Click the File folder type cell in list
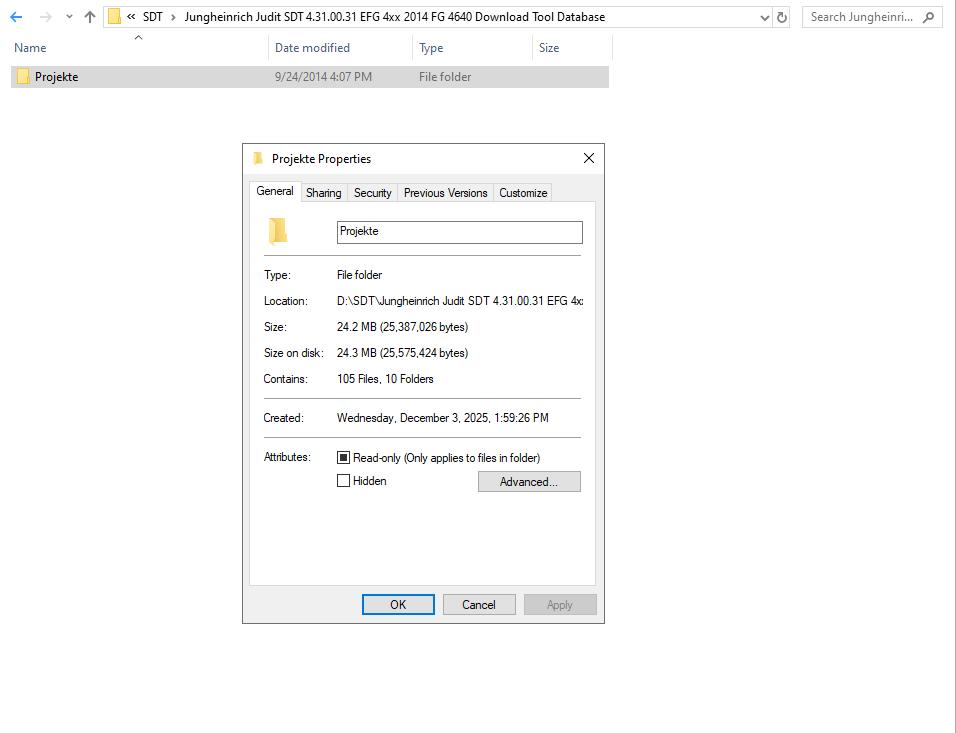This screenshot has height=733, width=956. coord(445,77)
